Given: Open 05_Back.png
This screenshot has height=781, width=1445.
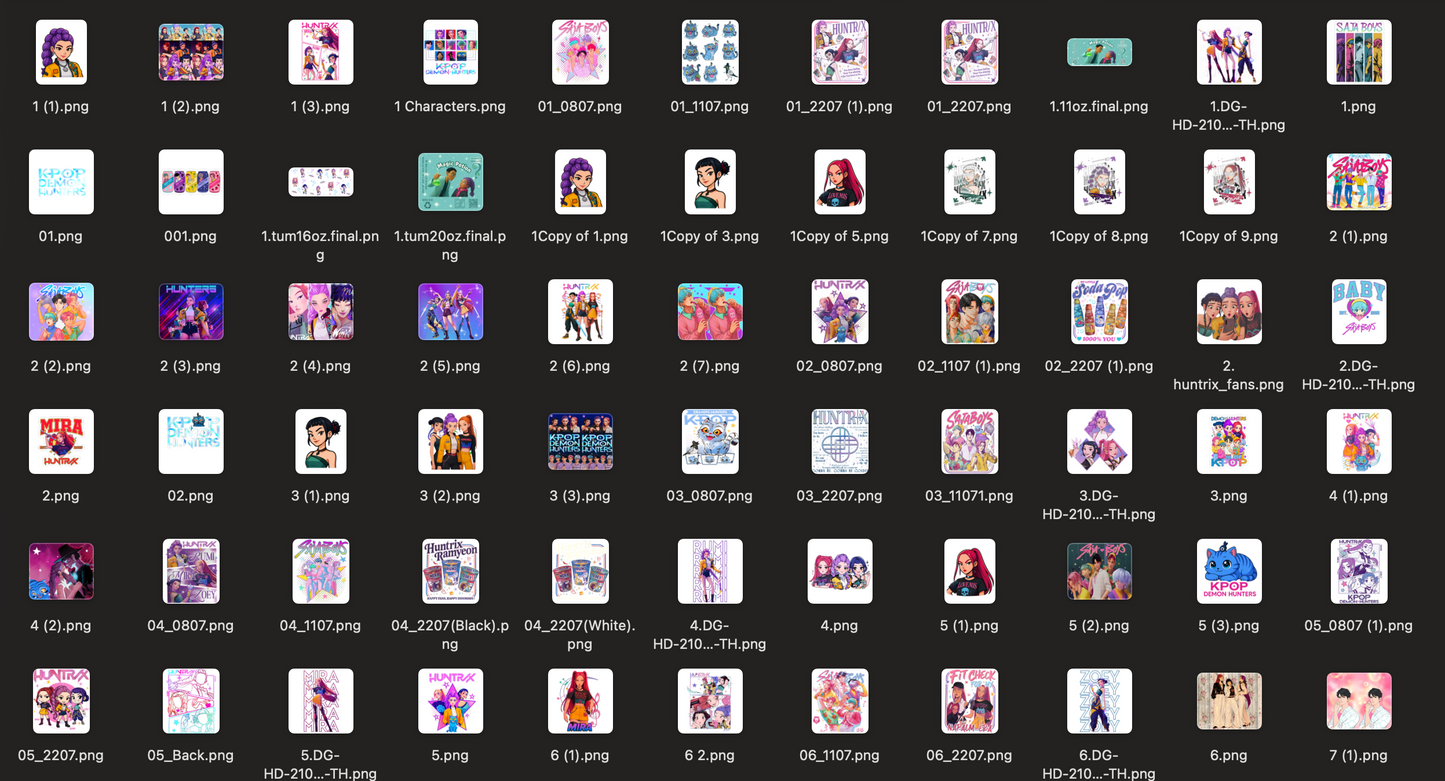Looking at the screenshot, I should pyautogui.click(x=190, y=701).
